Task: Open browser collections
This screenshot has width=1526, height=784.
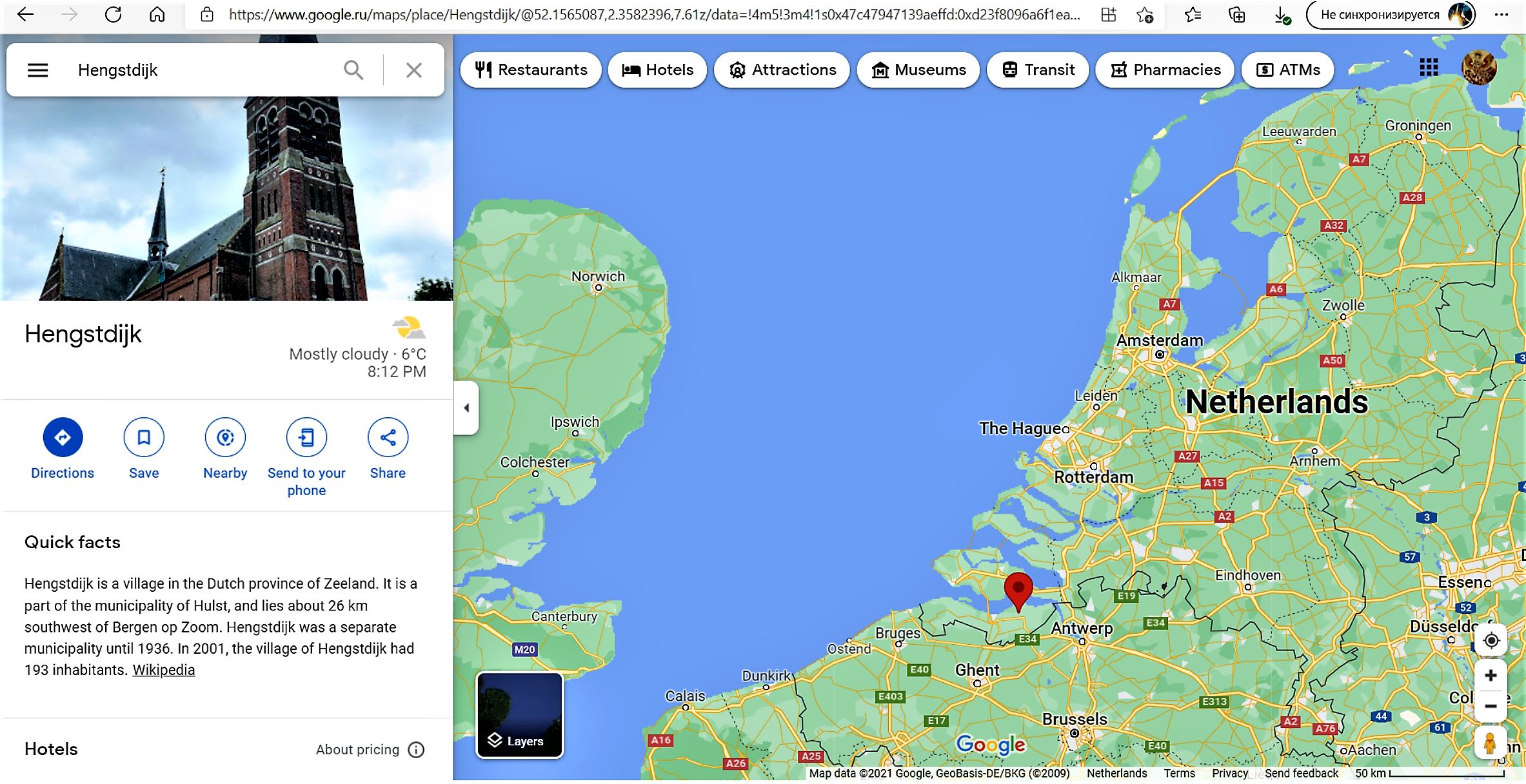Action: click(1236, 14)
